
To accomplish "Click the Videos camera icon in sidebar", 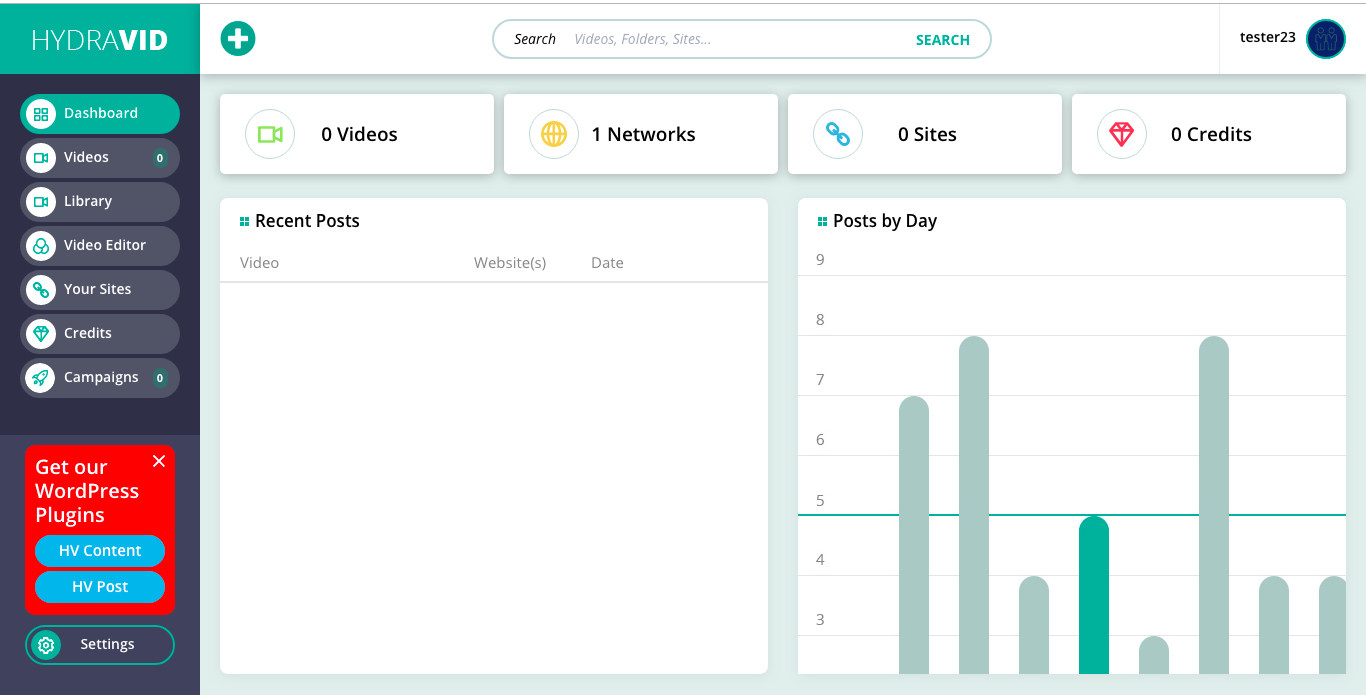I will [x=41, y=158].
